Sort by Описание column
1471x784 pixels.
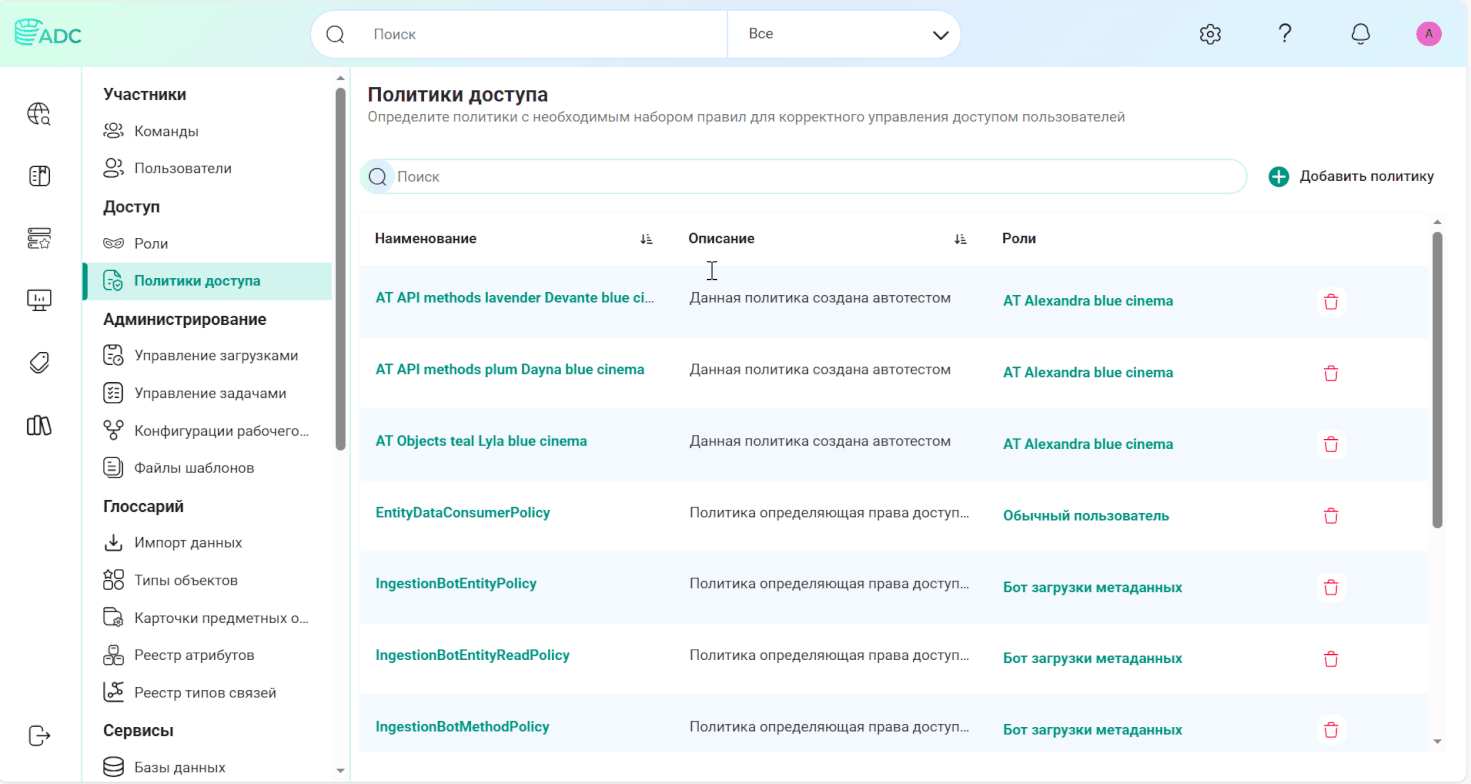pos(960,239)
